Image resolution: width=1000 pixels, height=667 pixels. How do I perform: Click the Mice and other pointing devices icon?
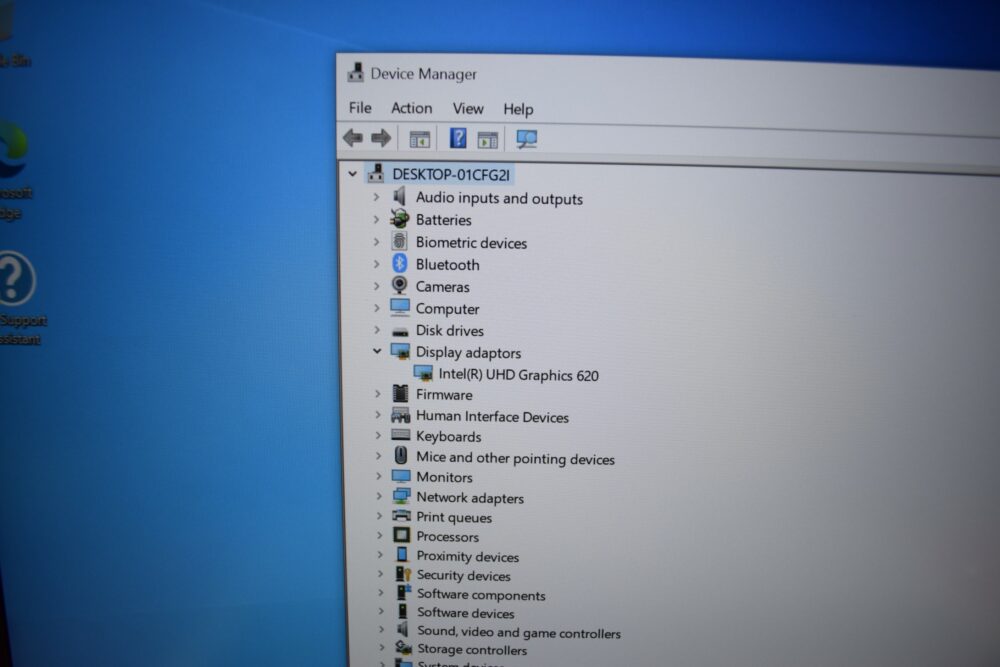401,455
